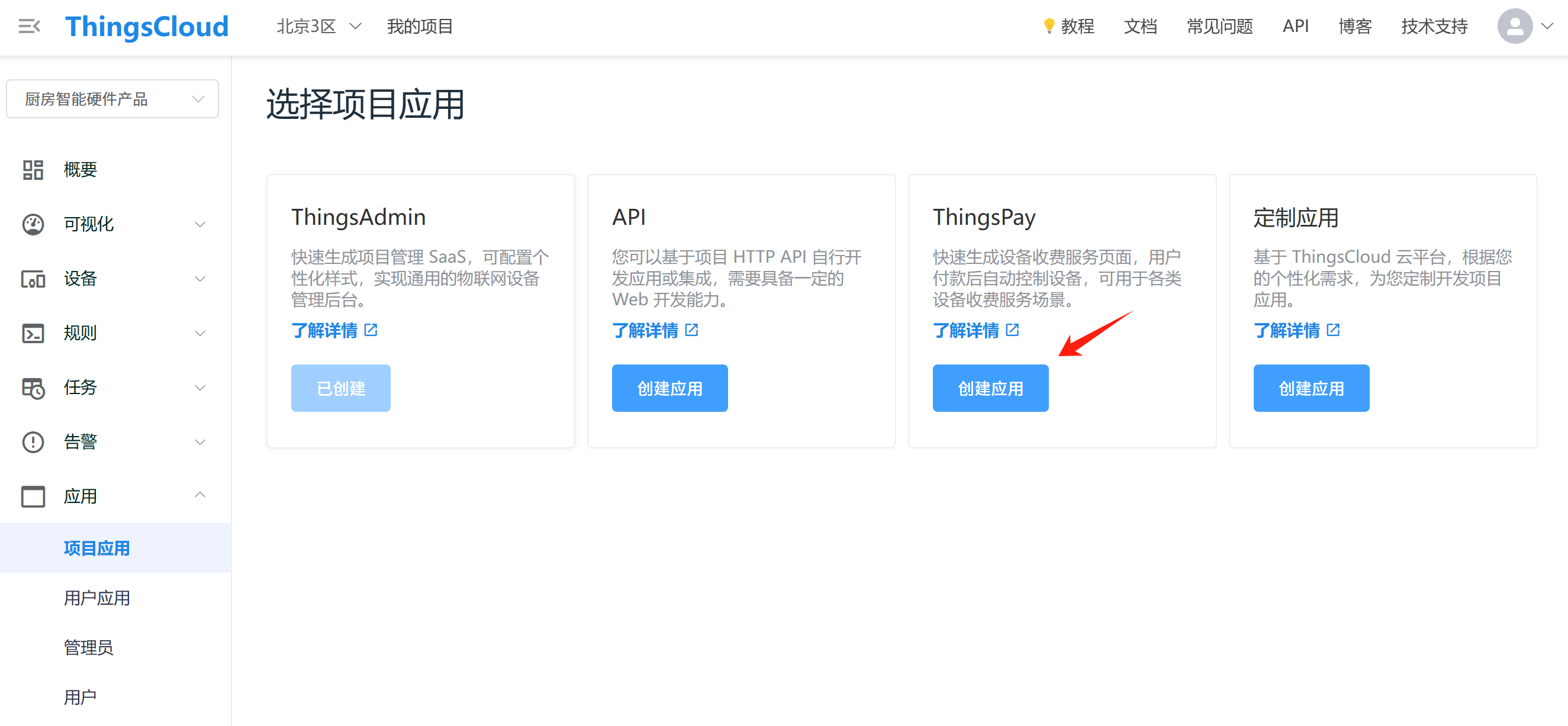Open the 技术支持 support link
This screenshot has width=1568, height=726.
1434,27
